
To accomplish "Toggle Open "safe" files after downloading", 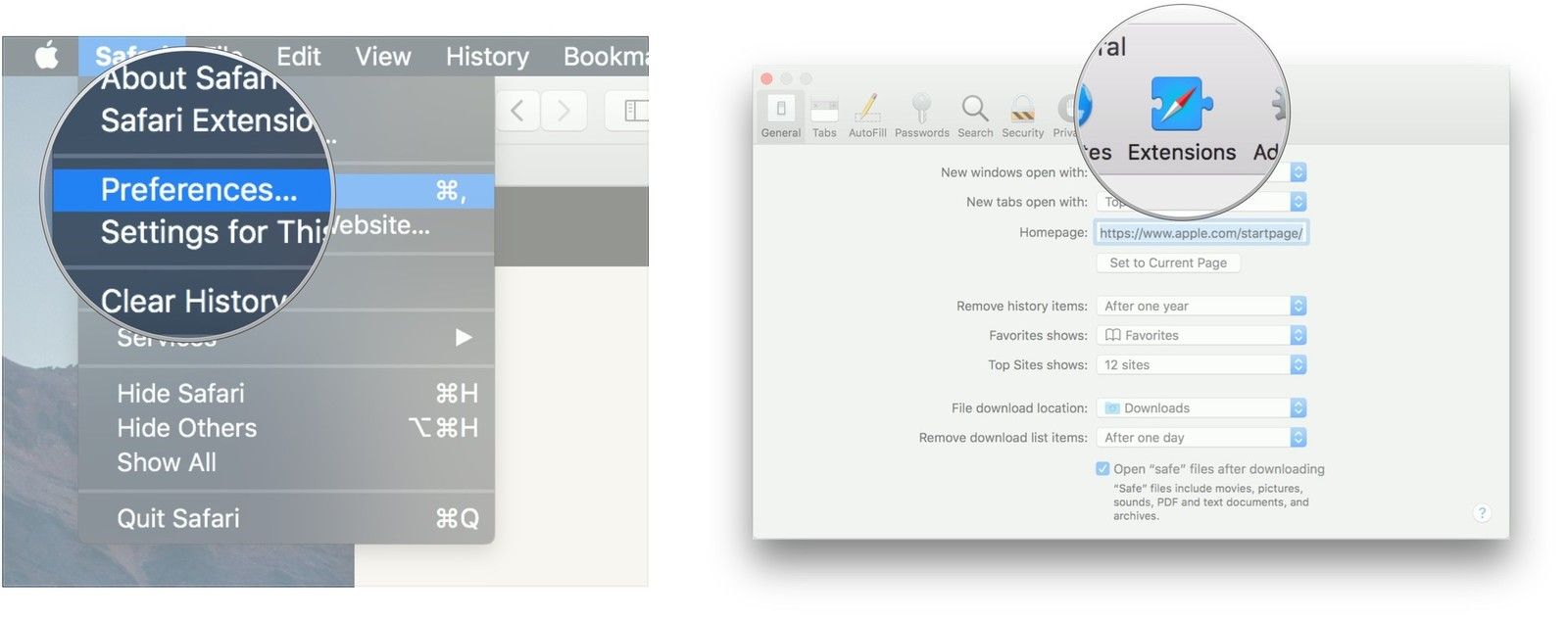I will 1102,469.
